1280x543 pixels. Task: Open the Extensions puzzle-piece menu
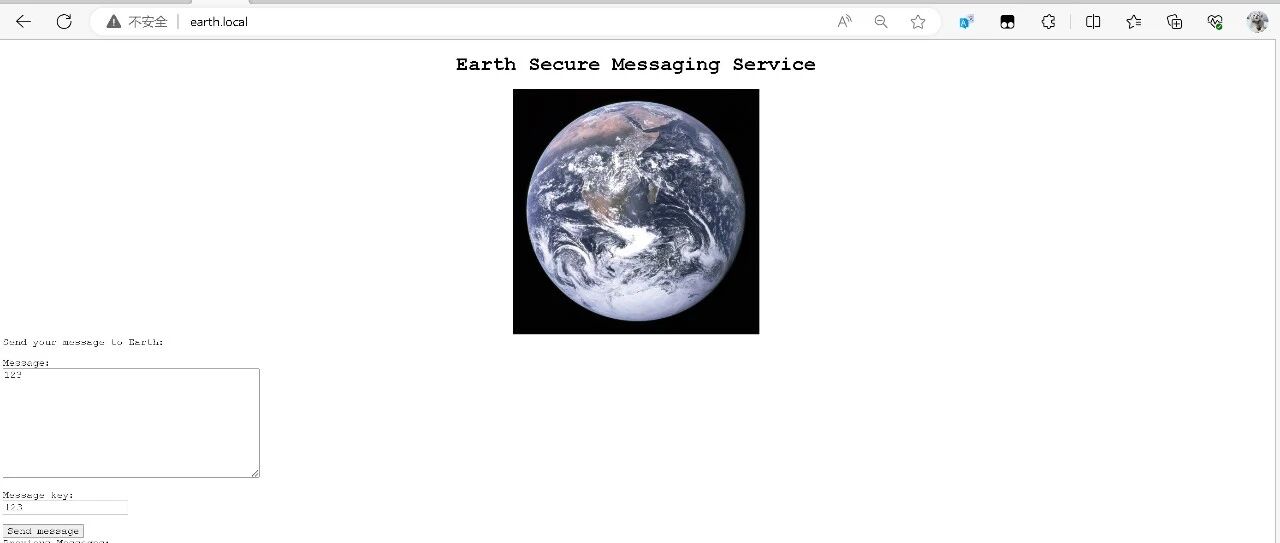[x=1048, y=21]
